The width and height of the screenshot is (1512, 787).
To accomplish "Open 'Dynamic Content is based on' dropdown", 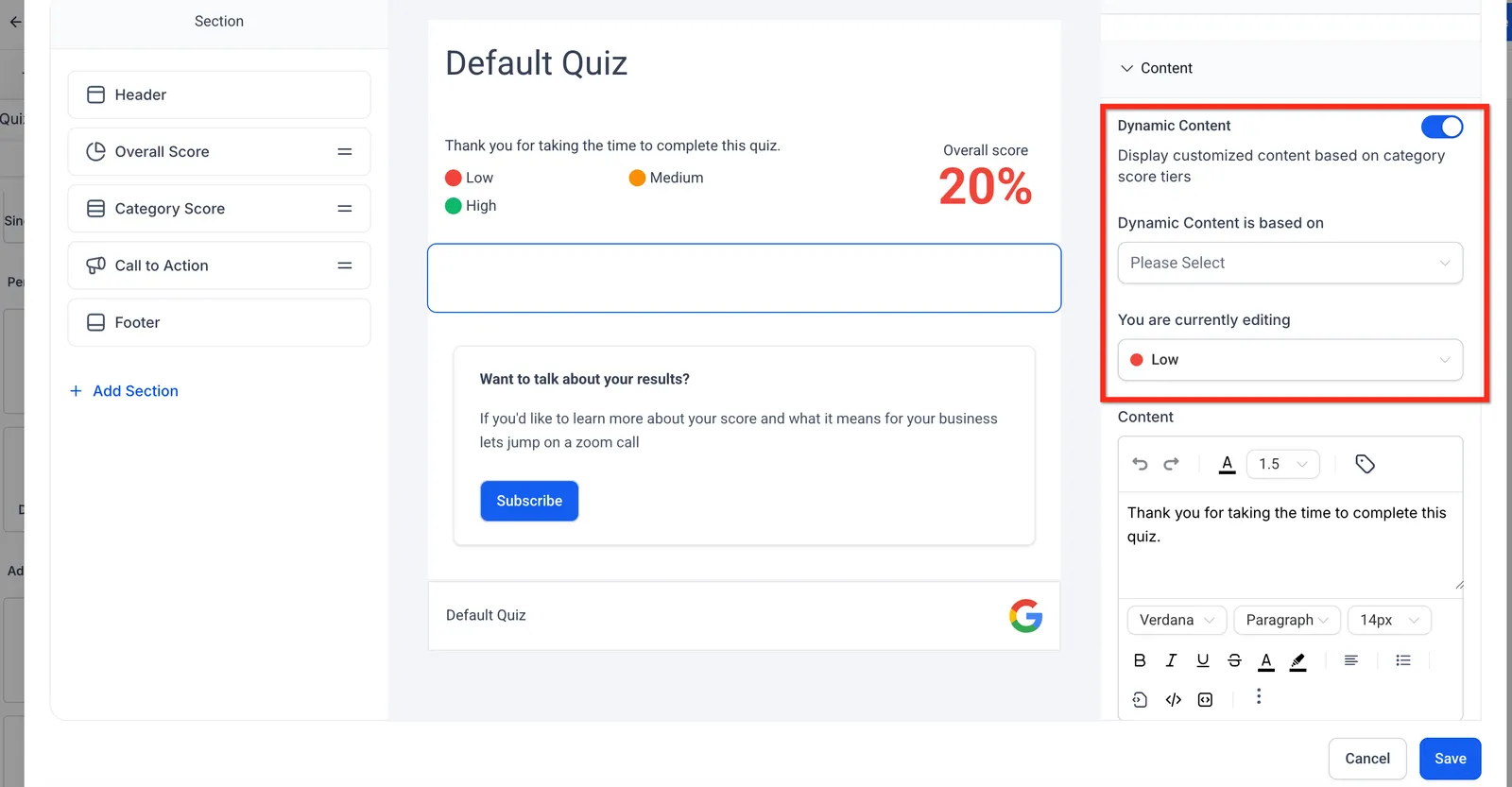I will tap(1290, 263).
